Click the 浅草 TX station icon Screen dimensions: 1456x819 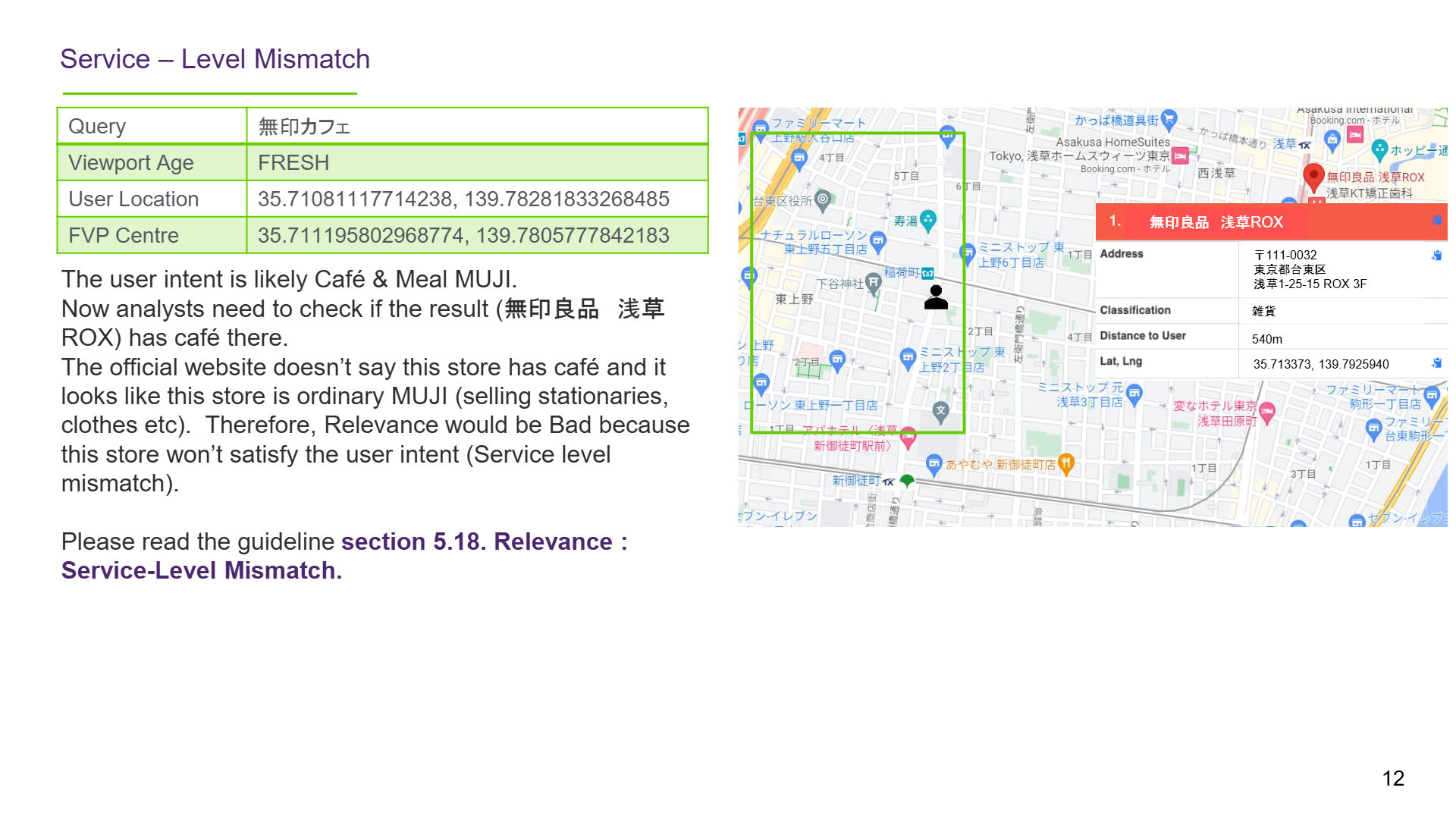point(1304,145)
